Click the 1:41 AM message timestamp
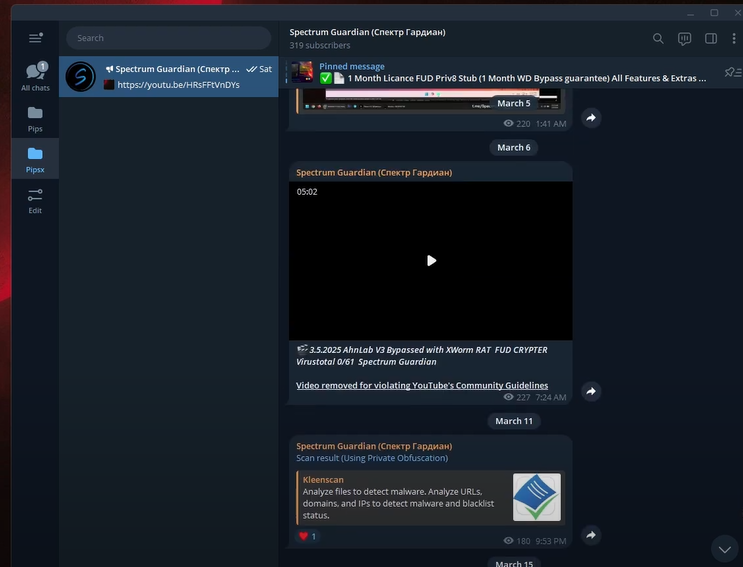The image size is (743, 567). tap(551, 124)
